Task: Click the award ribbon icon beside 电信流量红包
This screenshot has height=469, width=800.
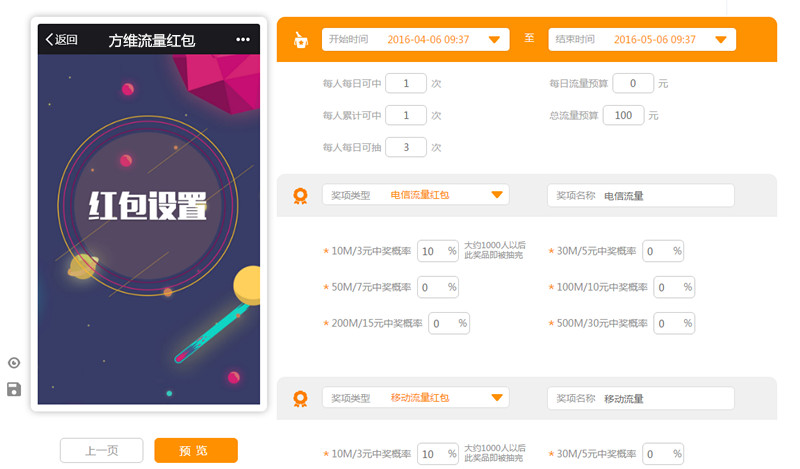Action: pos(300,196)
